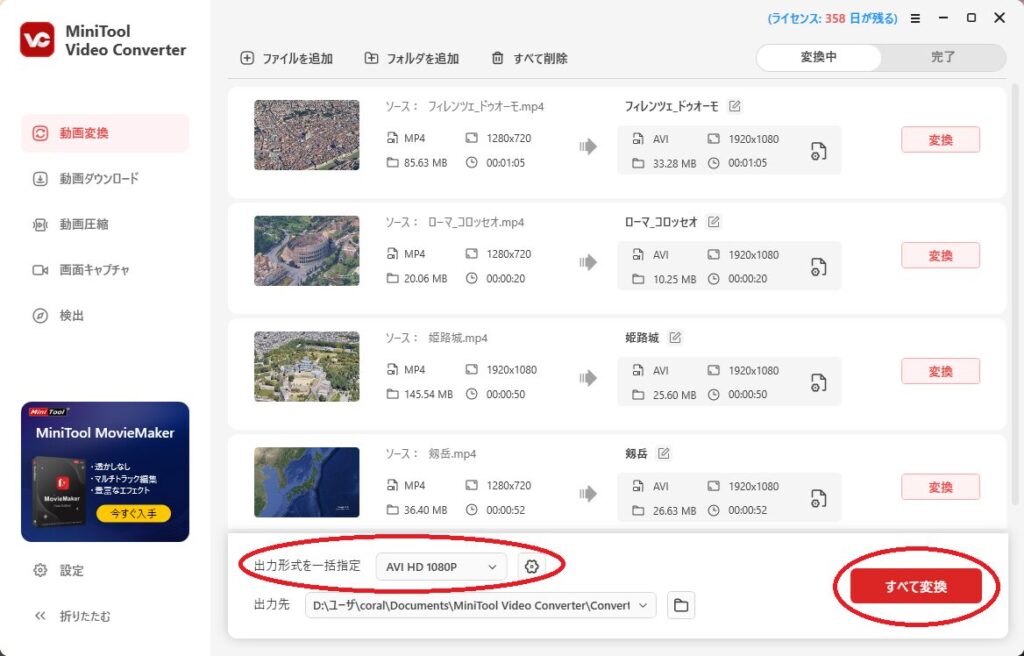The width and height of the screenshot is (1024, 656).
Task: Open the AVI HD 1080P format dropdown
Action: pyautogui.click(x=441, y=566)
